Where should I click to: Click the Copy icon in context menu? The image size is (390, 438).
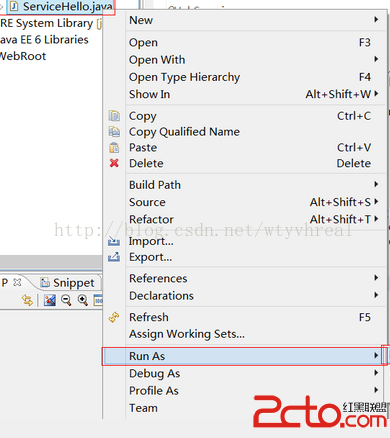[114, 116]
